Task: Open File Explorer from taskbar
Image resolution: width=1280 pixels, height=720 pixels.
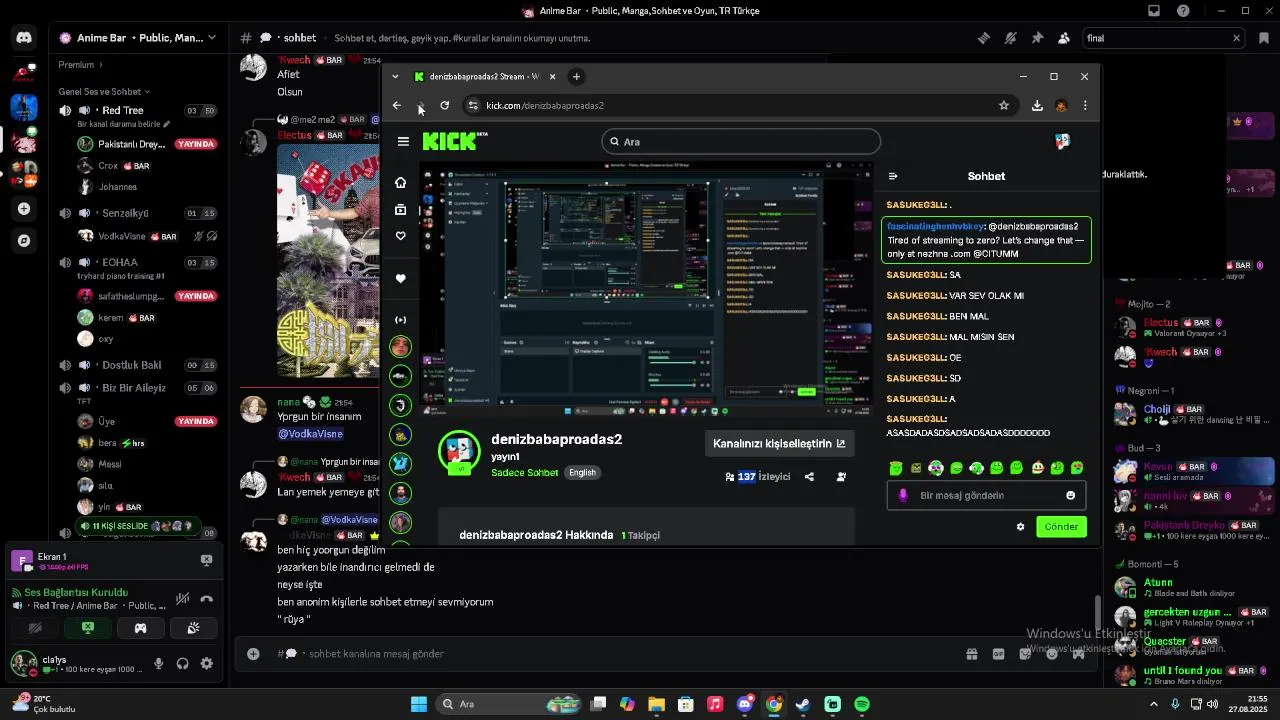Action: (x=656, y=704)
